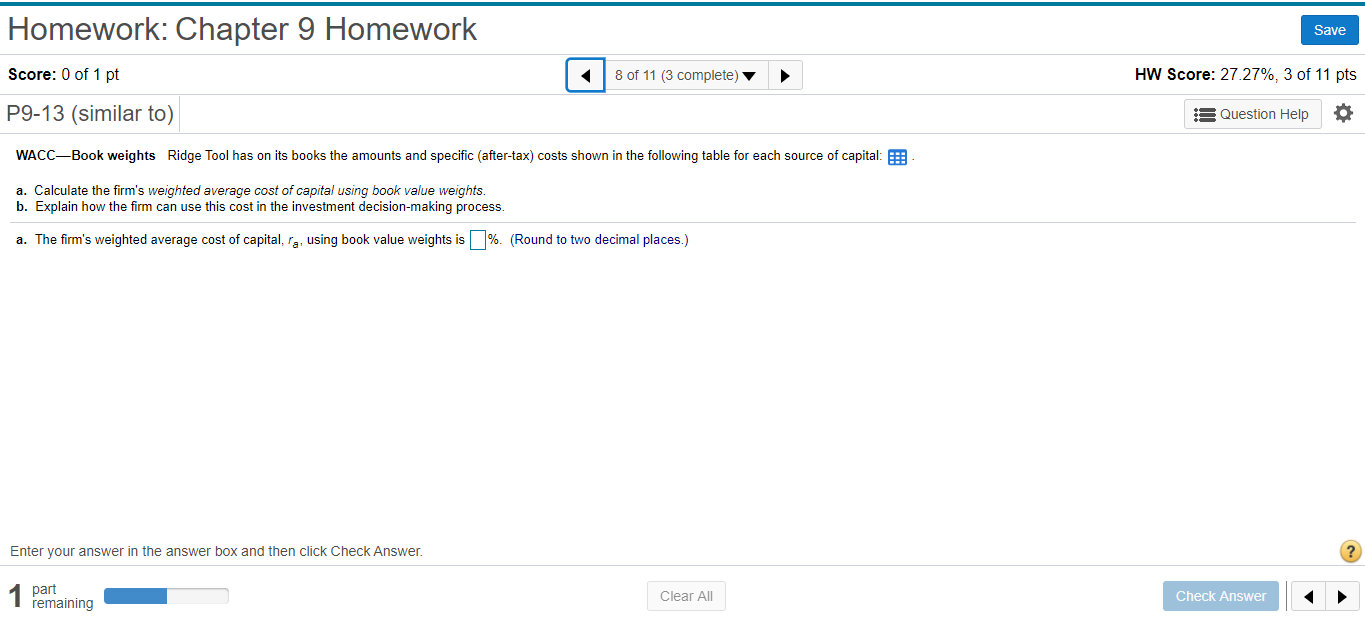Image resolution: width=1365 pixels, height=619 pixels.
Task: Go to next question using top arrow
Action: coord(785,75)
